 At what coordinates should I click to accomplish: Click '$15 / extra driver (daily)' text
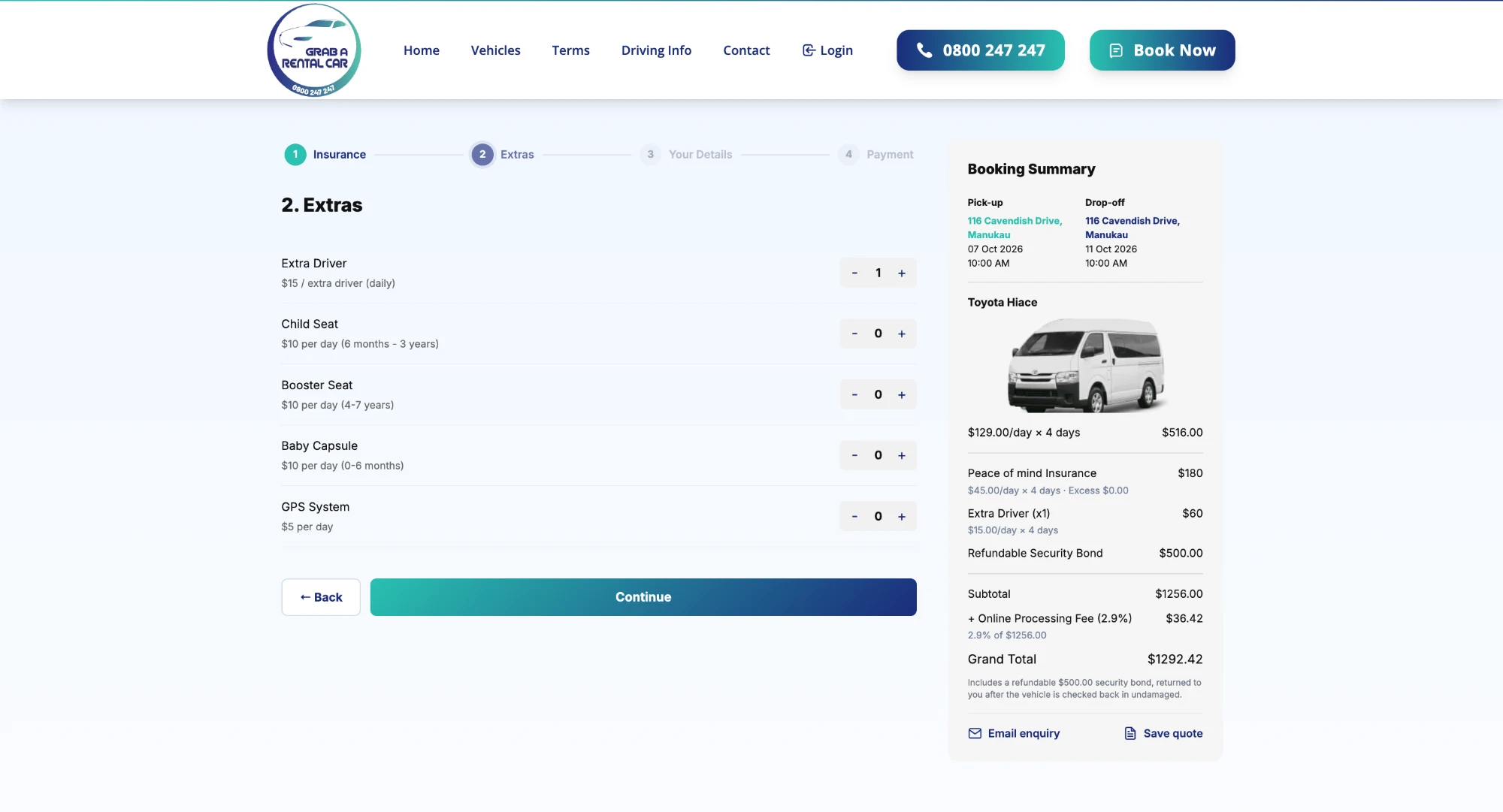coord(338,283)
